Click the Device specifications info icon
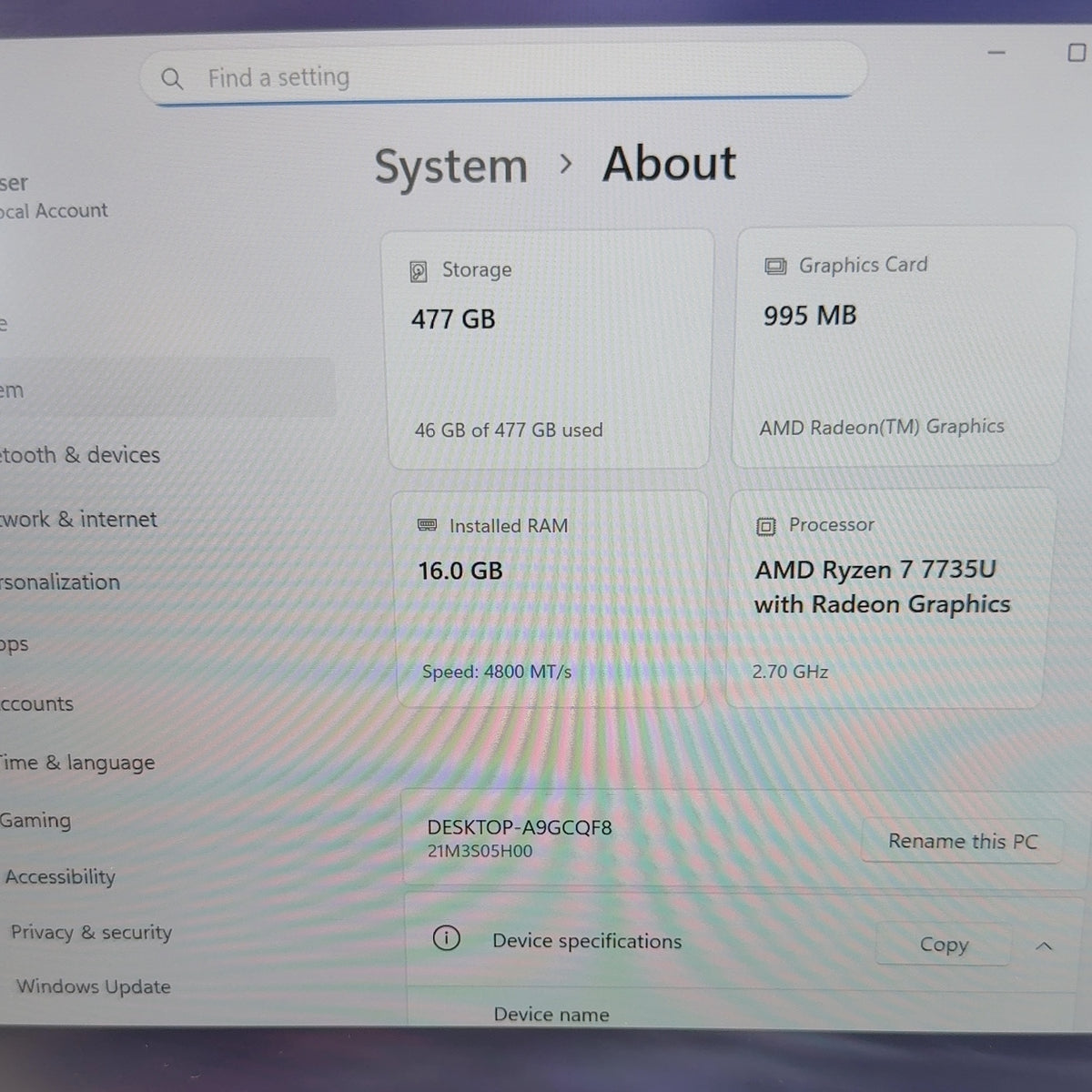The height and width of the screenshot is (1092, 1092). click(446, 938)
